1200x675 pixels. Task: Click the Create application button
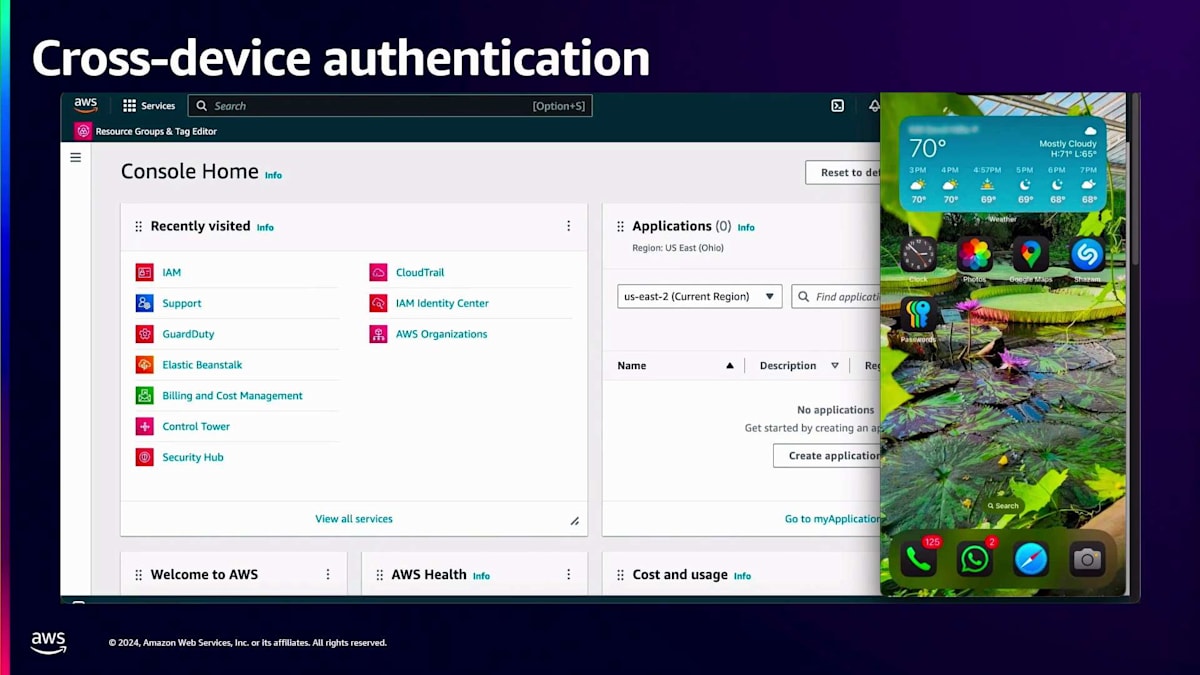(x=827, y=455)
